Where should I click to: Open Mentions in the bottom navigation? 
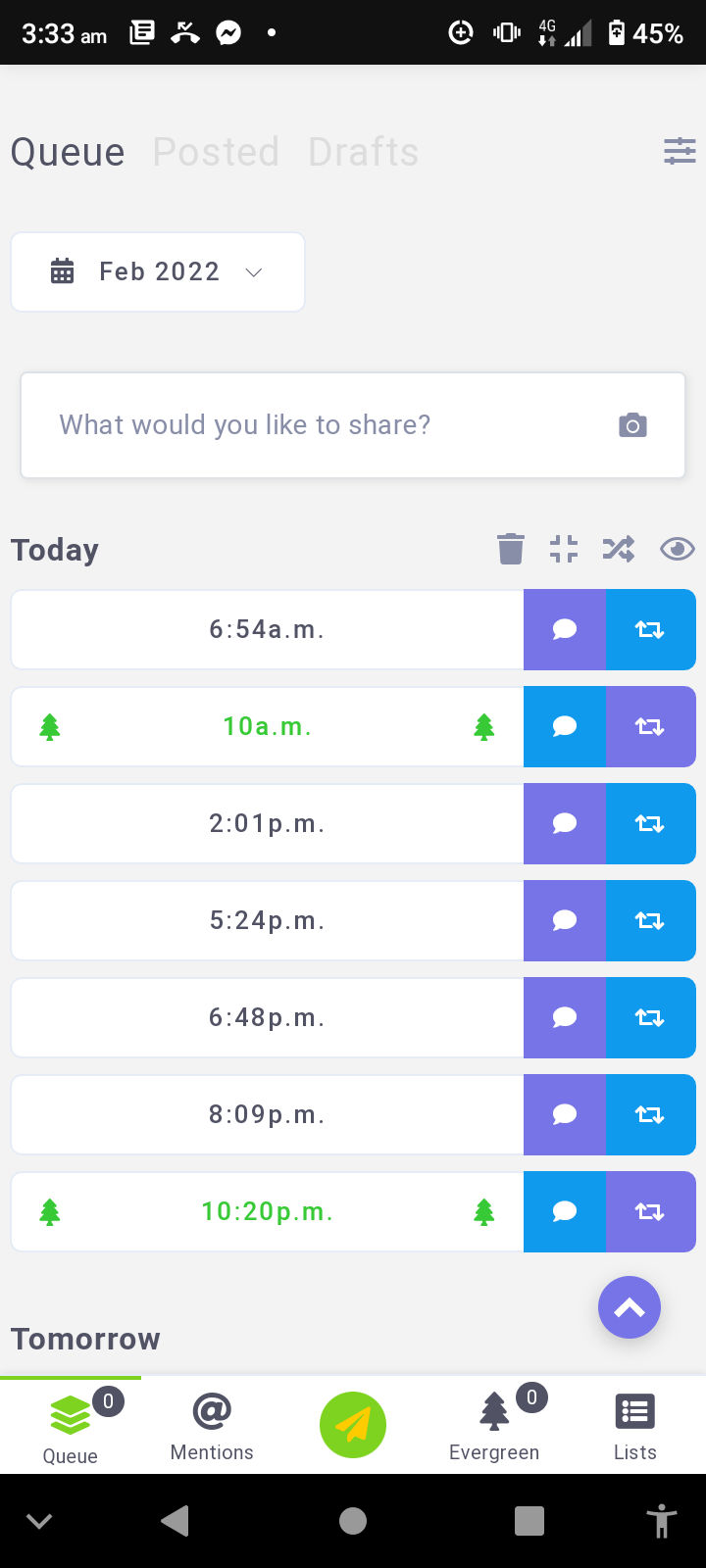(212, 1426)
